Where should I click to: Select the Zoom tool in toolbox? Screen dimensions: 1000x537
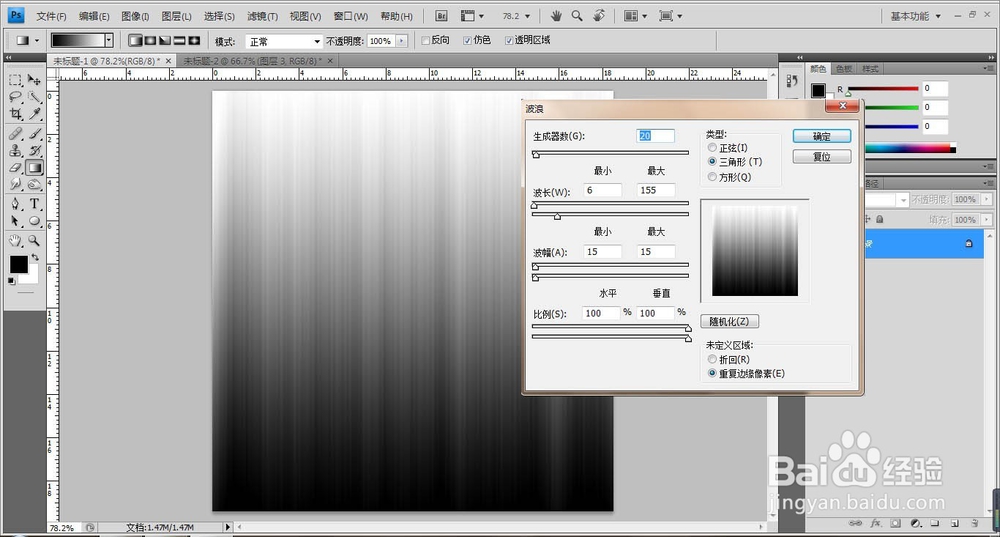point(34,240)
